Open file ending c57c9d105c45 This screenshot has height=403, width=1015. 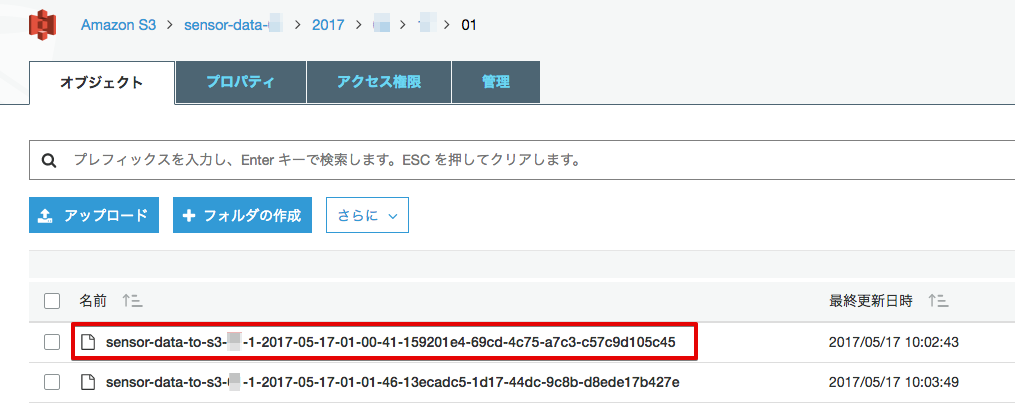tap(390, 342)
